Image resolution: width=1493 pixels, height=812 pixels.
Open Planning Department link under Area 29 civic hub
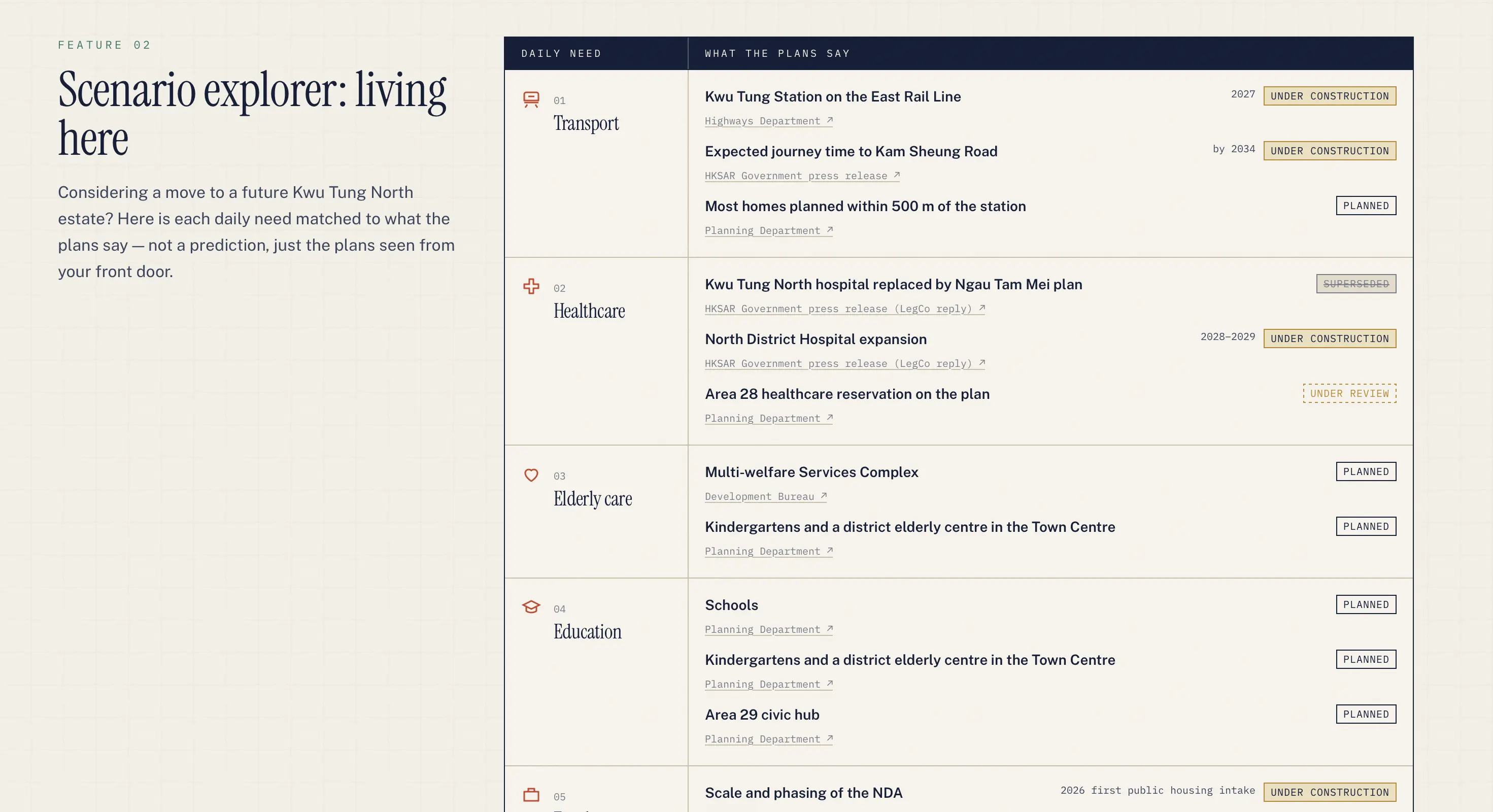(768, 739)
